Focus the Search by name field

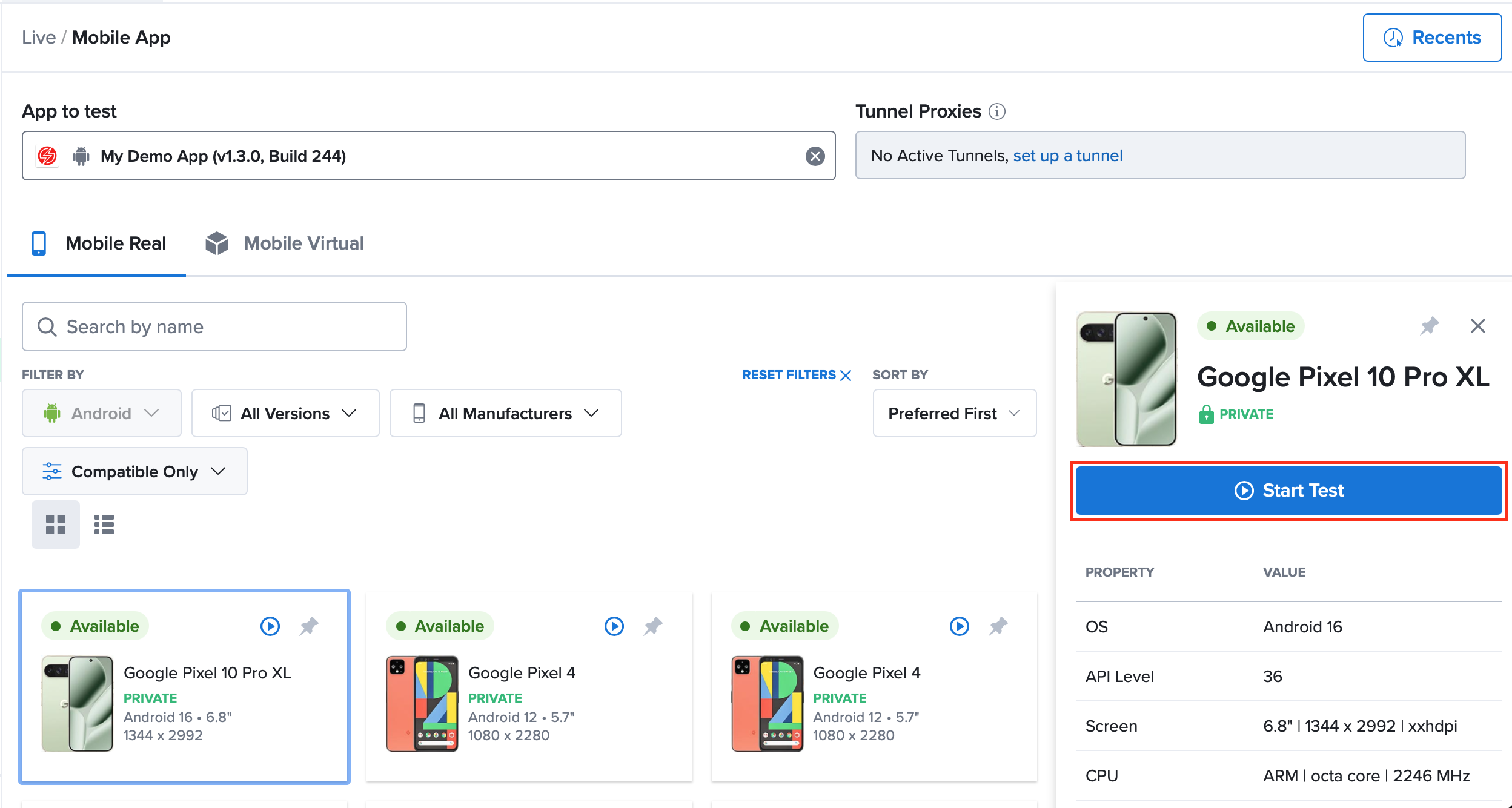click(214, 327)
